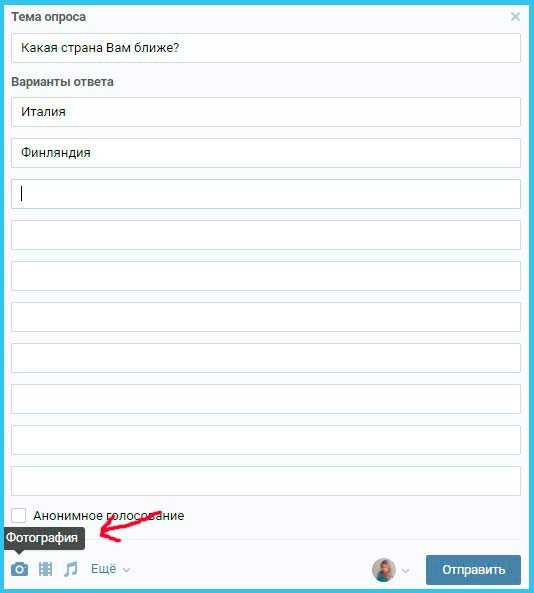Focus the third answer field with cursor

(x=266, y=194)
